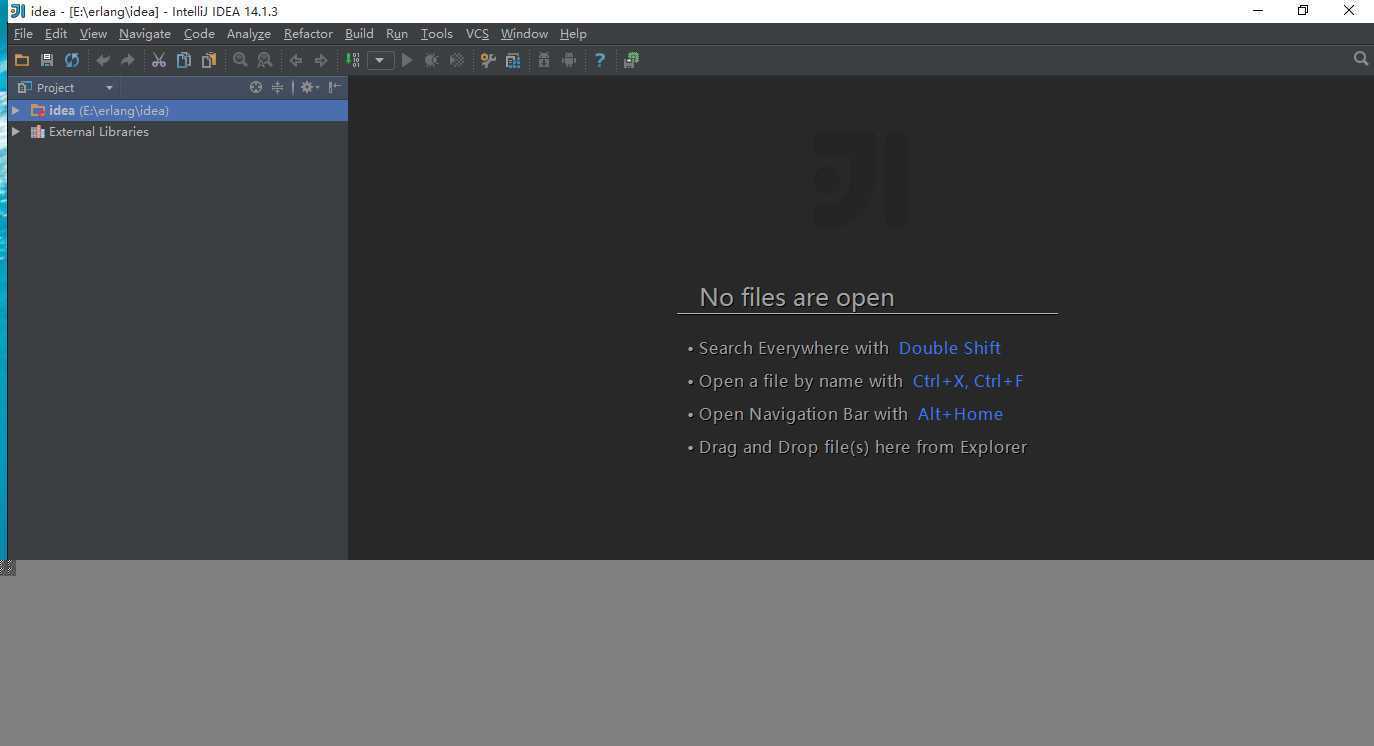
Task: Open the Build menu
Action: (x=359, y=33)
